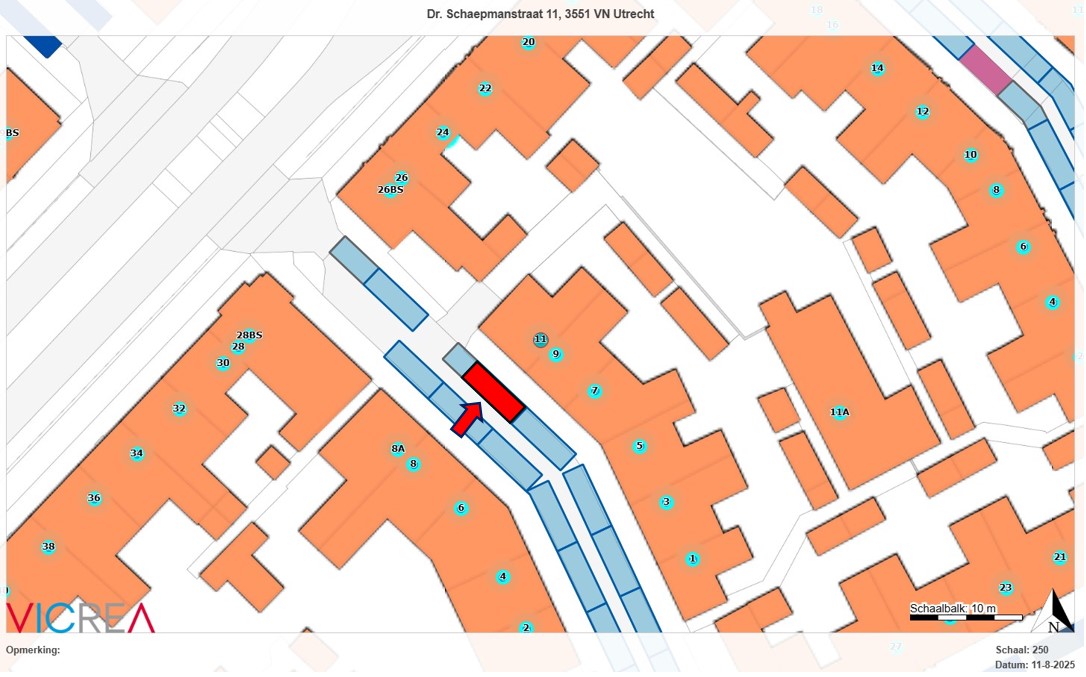
Task: Click the marker labeled 26BS
Action: point(390,190)
